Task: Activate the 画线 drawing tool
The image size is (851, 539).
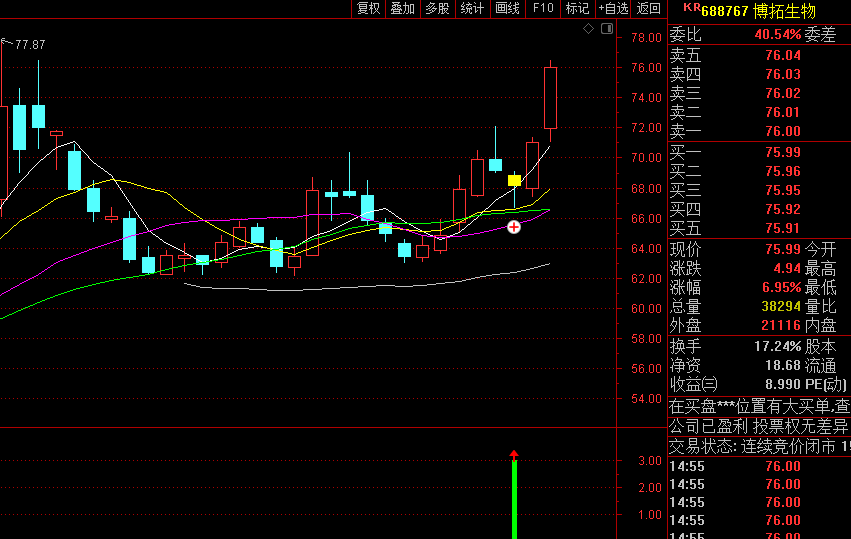Action: (507, 9)
